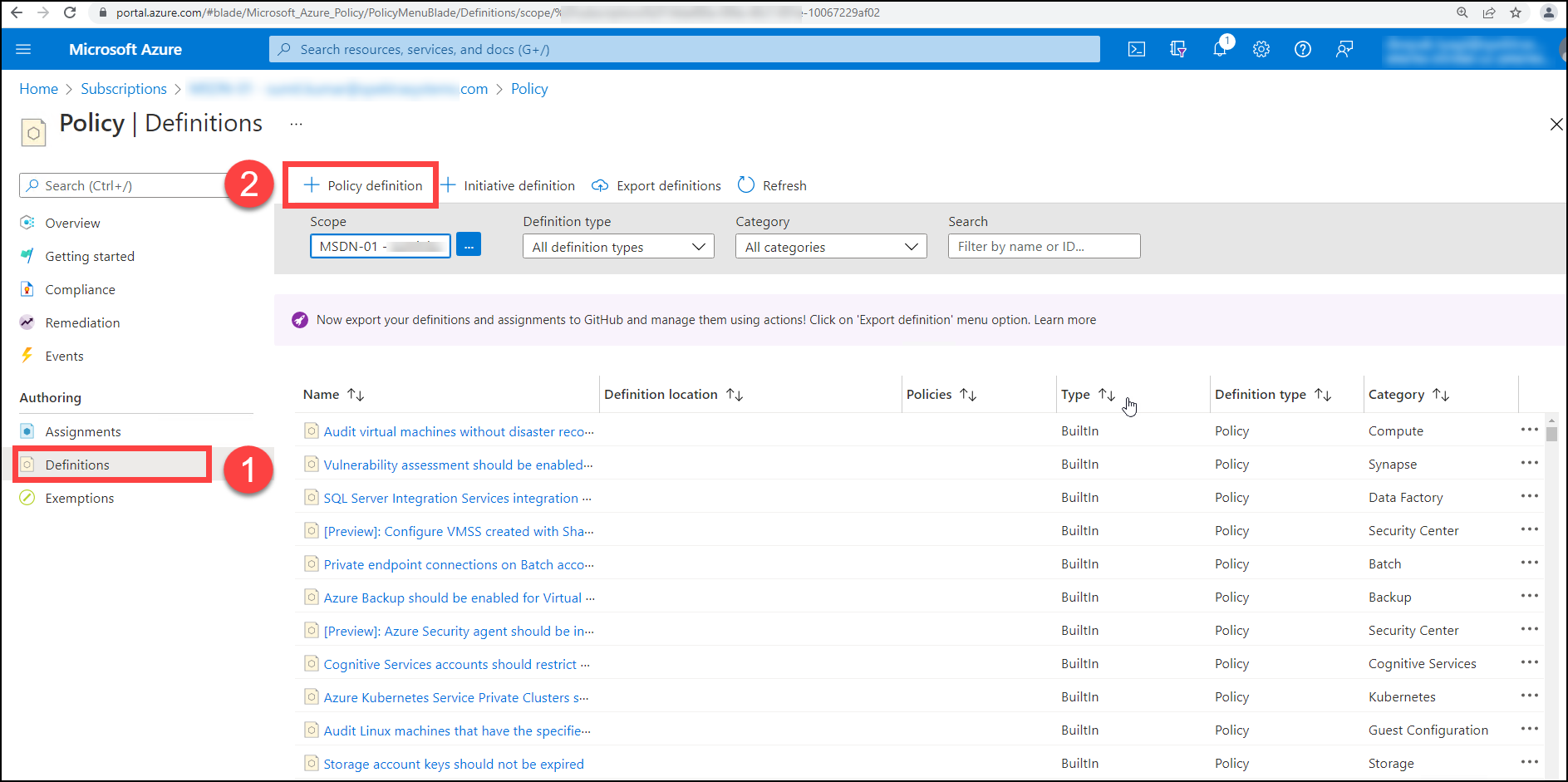
Task: Click the Microsoft Azure home logo text
Action: [125, 49]
